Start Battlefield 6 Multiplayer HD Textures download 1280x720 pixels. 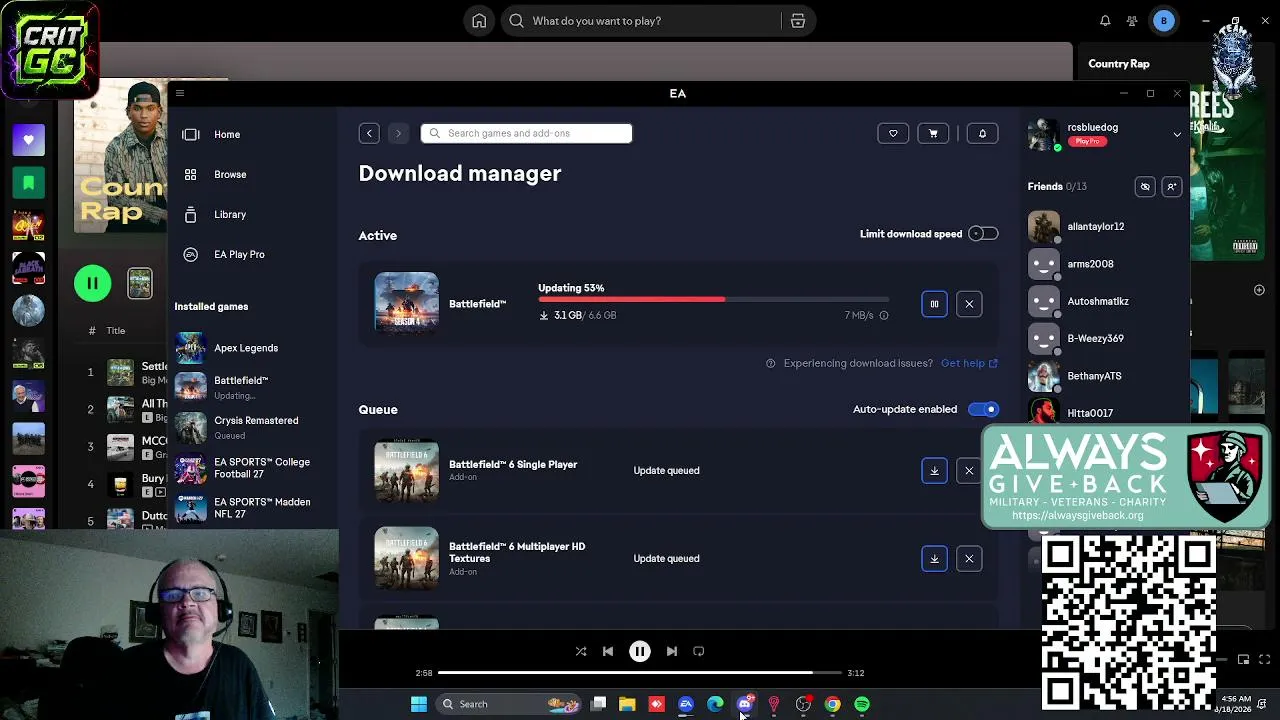tap(934, 559)
